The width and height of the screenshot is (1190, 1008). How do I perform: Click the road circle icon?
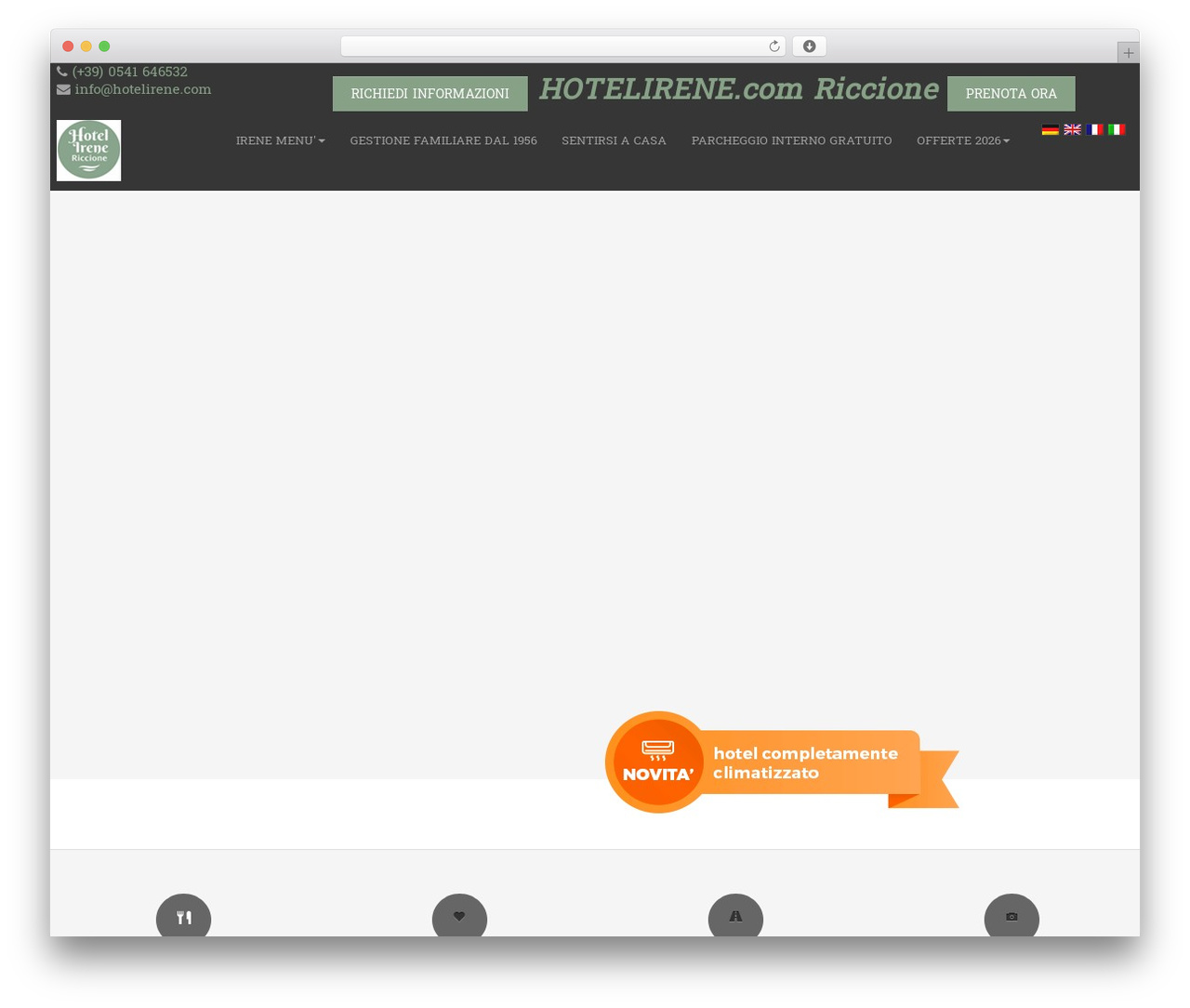(735, 916)
